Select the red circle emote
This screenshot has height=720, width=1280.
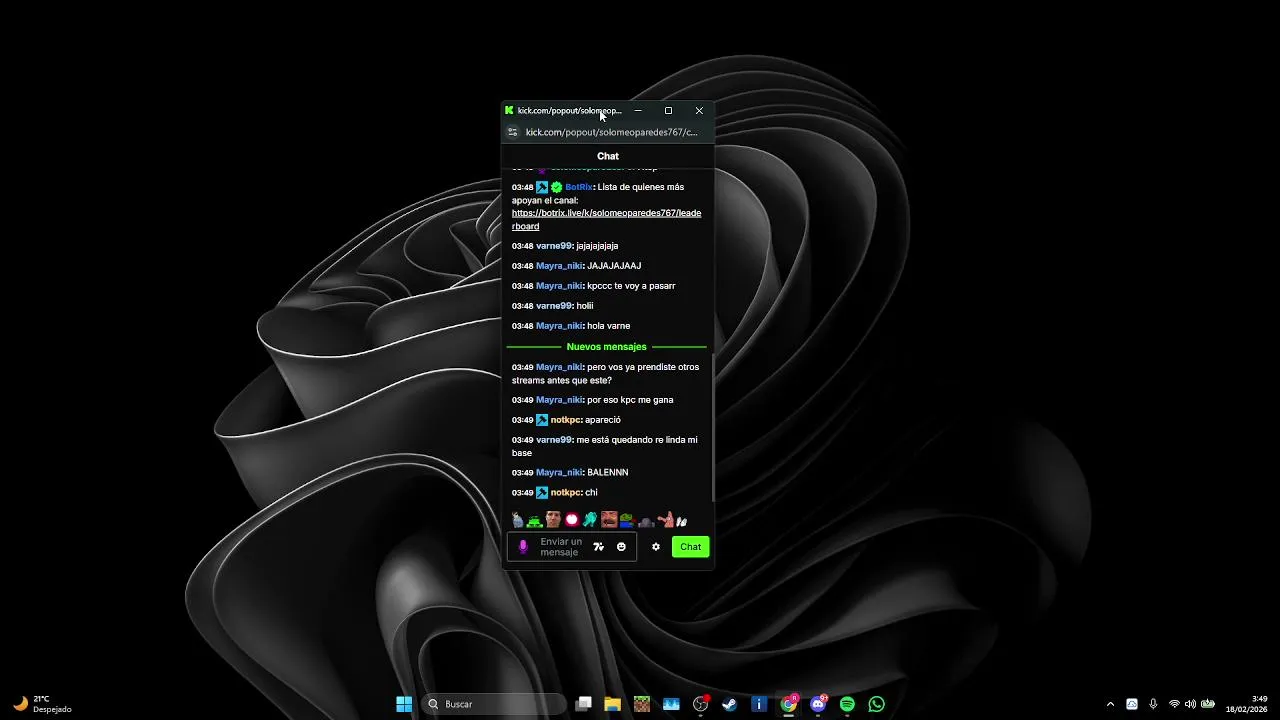pyautogui.click(x=572, y=520)
